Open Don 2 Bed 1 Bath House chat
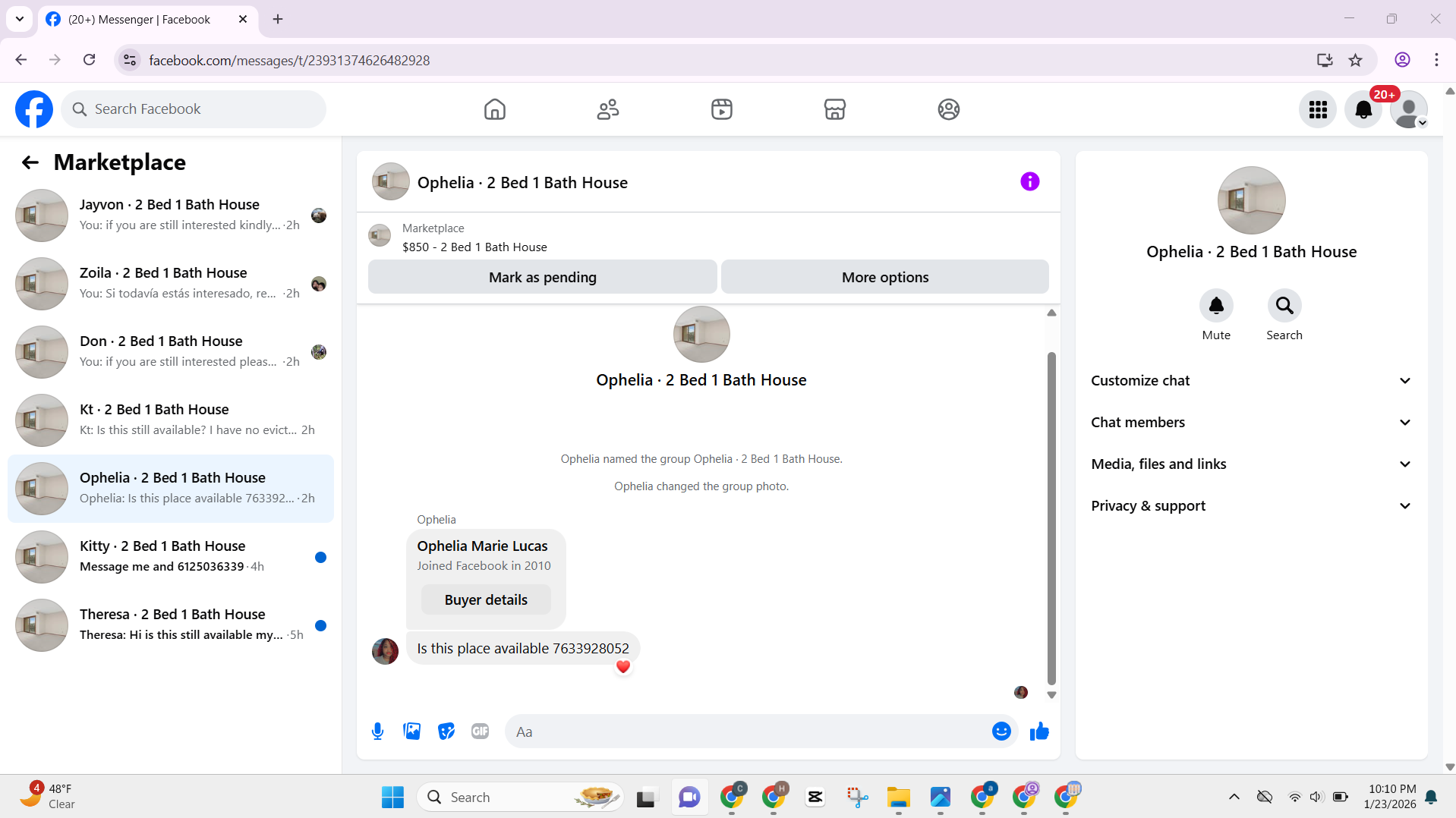Viewport: 1456px width, 818px height. click(x=171, y=352)
